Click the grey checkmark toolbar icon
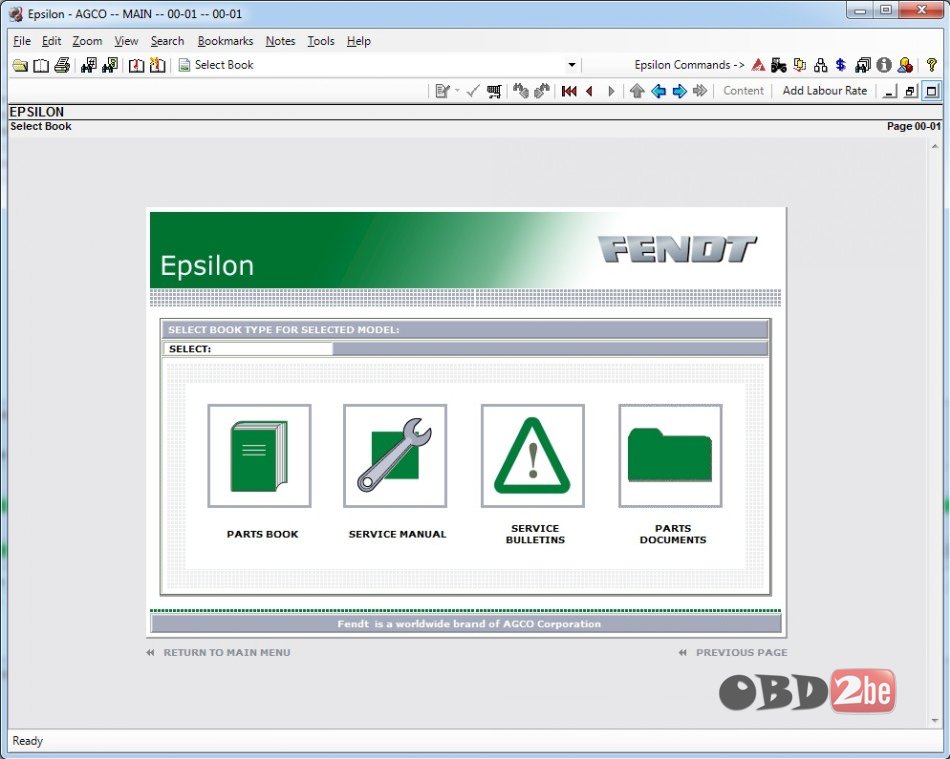Viewport: 950px width, 759px height. tap(473, 91)
